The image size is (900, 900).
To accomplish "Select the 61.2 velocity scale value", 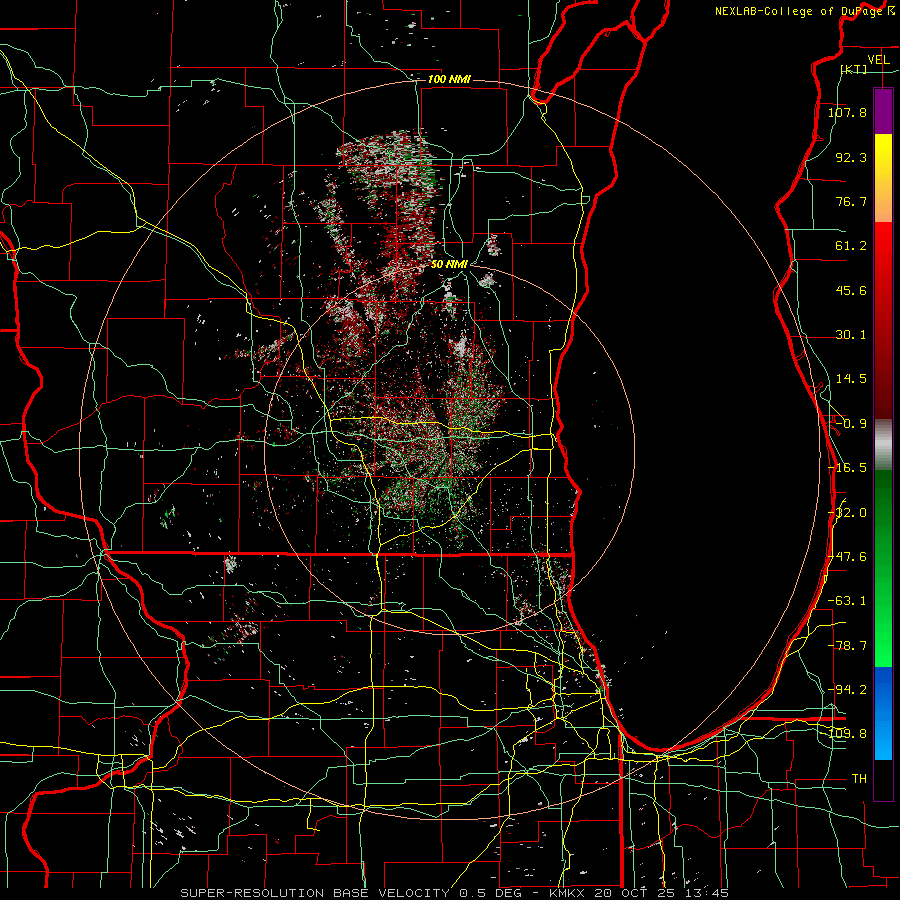I will pos(851,246).
